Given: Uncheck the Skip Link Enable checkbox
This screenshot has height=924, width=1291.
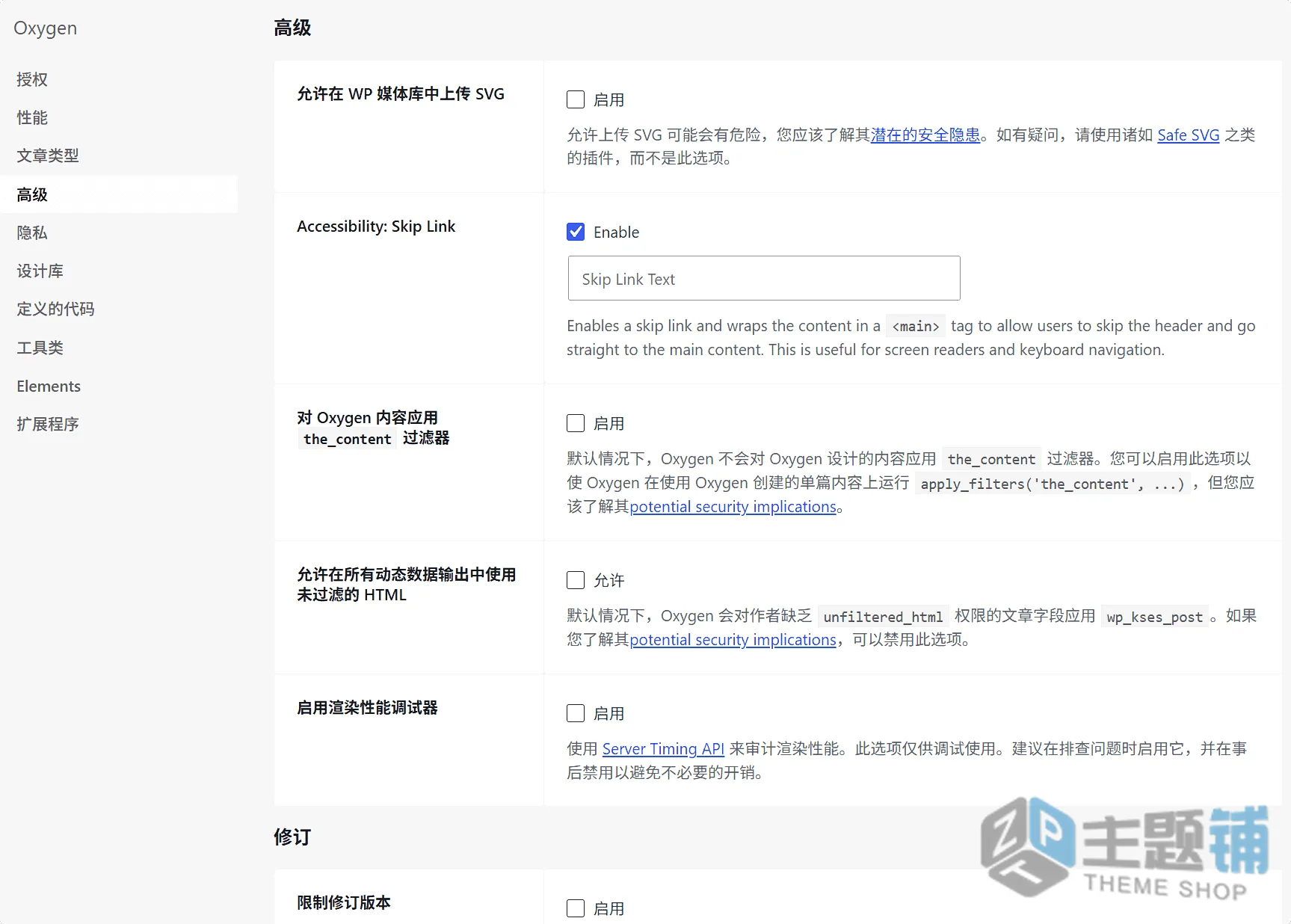Looking at the screenshot, I should pos(576,232).
